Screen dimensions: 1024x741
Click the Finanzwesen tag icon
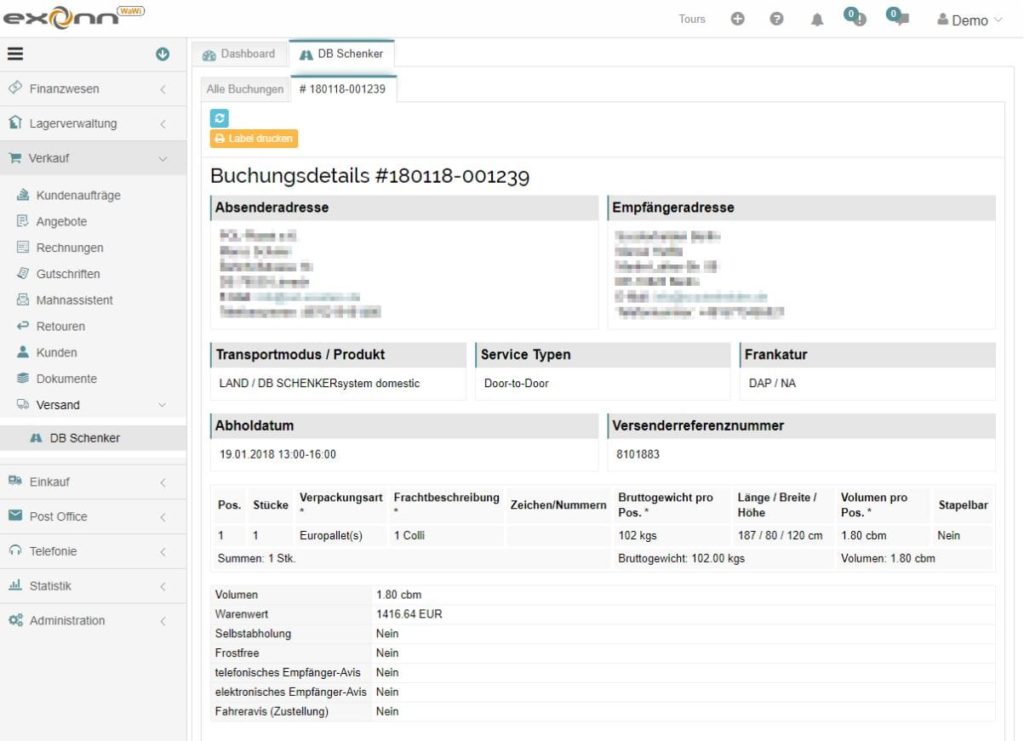pyautogui.click(x=15, y=87)
